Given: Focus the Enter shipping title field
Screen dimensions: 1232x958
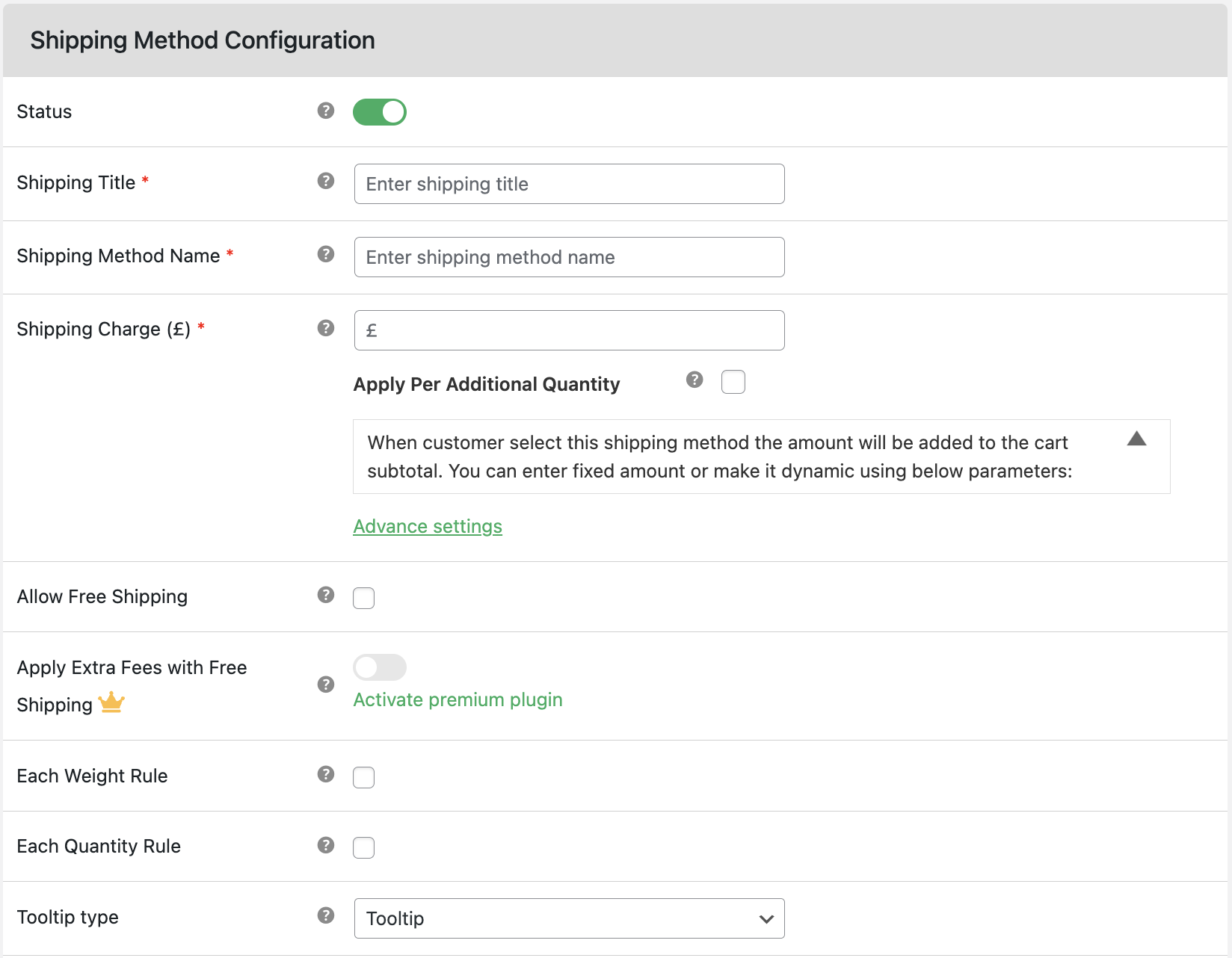Looking at the screenshot, I should click(x=570, y=184).
